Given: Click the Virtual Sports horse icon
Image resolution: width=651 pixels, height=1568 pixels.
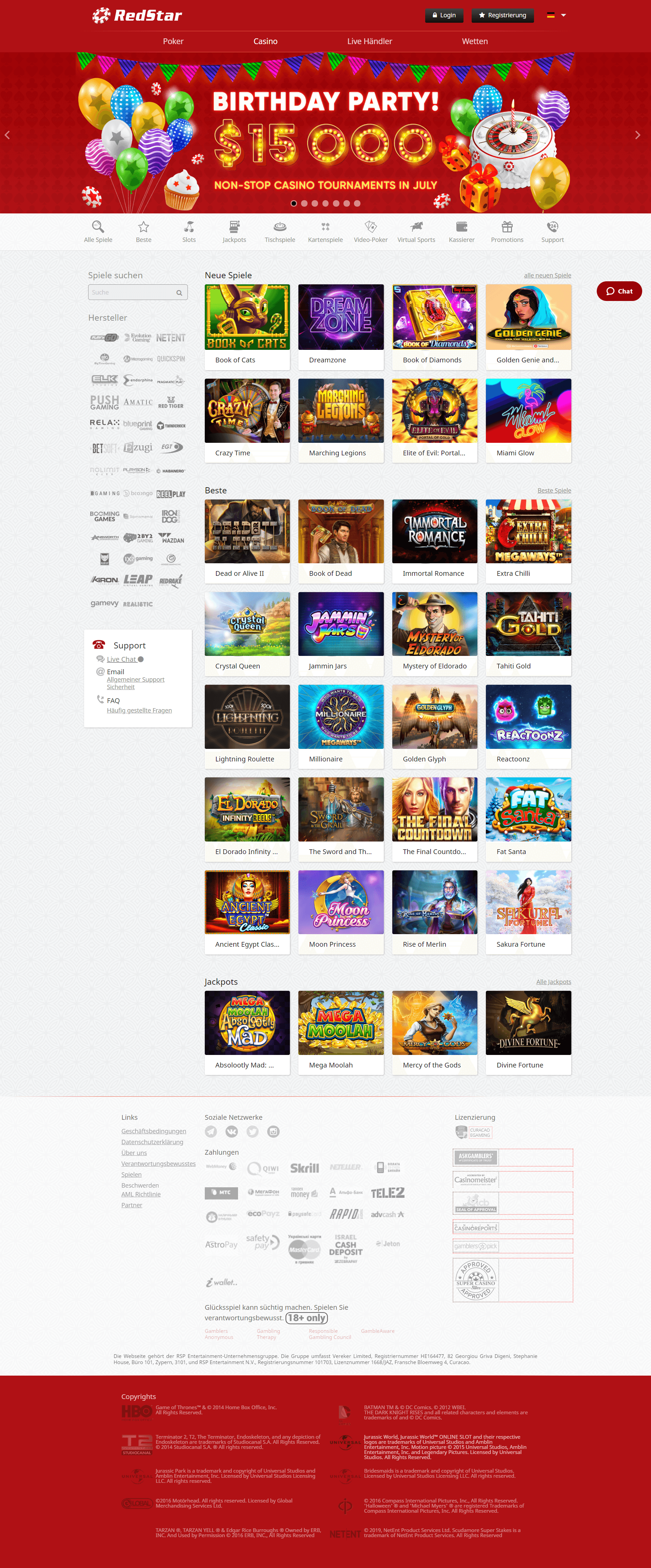Looking at the screenshot, I should click(x=416, y=227).
